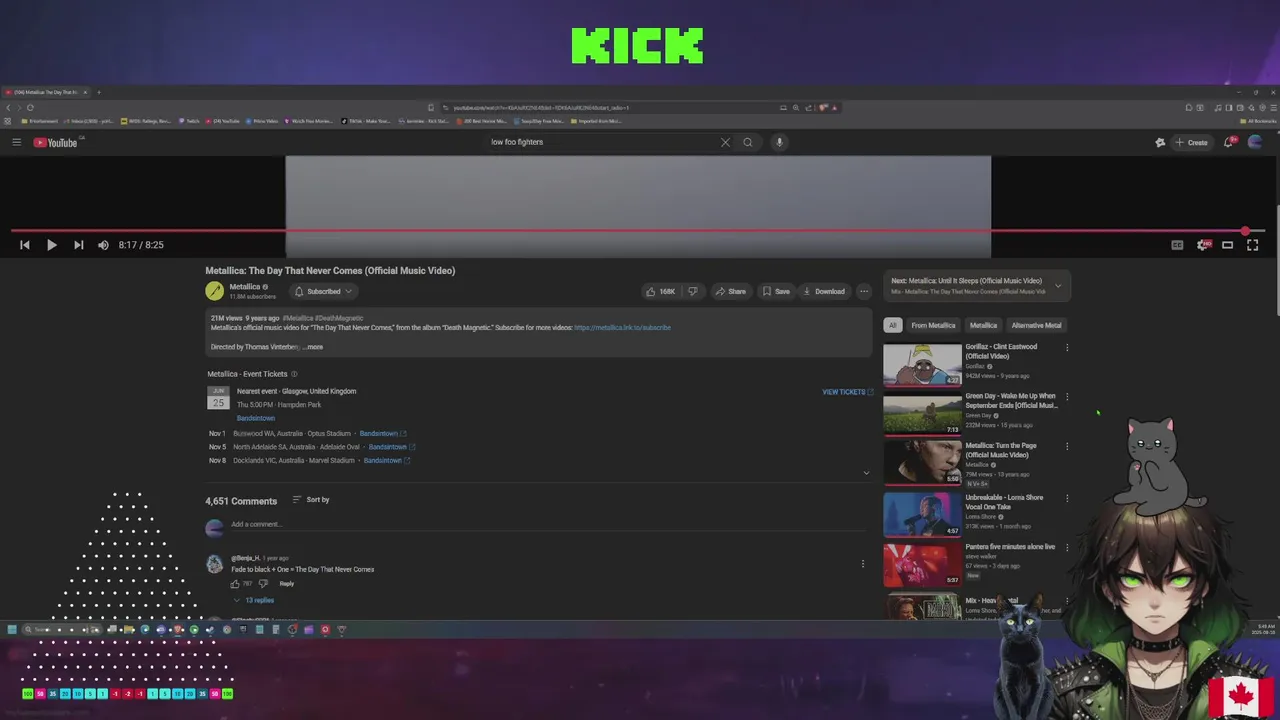Like the Fade to black comment
The width and height of the screenshot is (1280, 720).
[236, 583]
